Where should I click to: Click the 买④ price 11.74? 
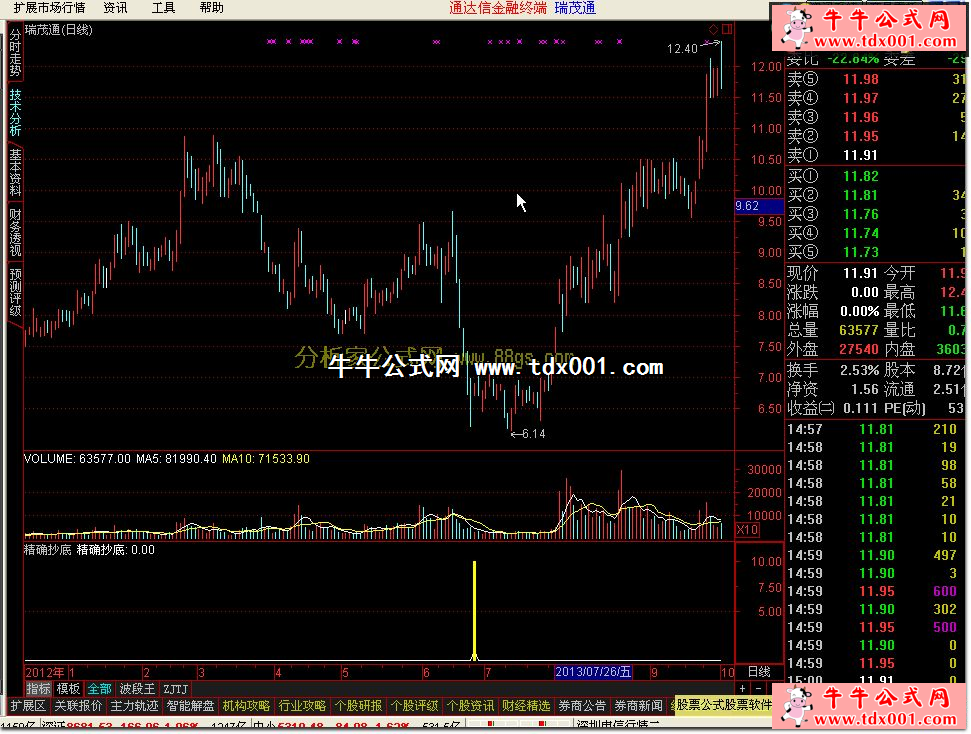click(x=861, y=234)
